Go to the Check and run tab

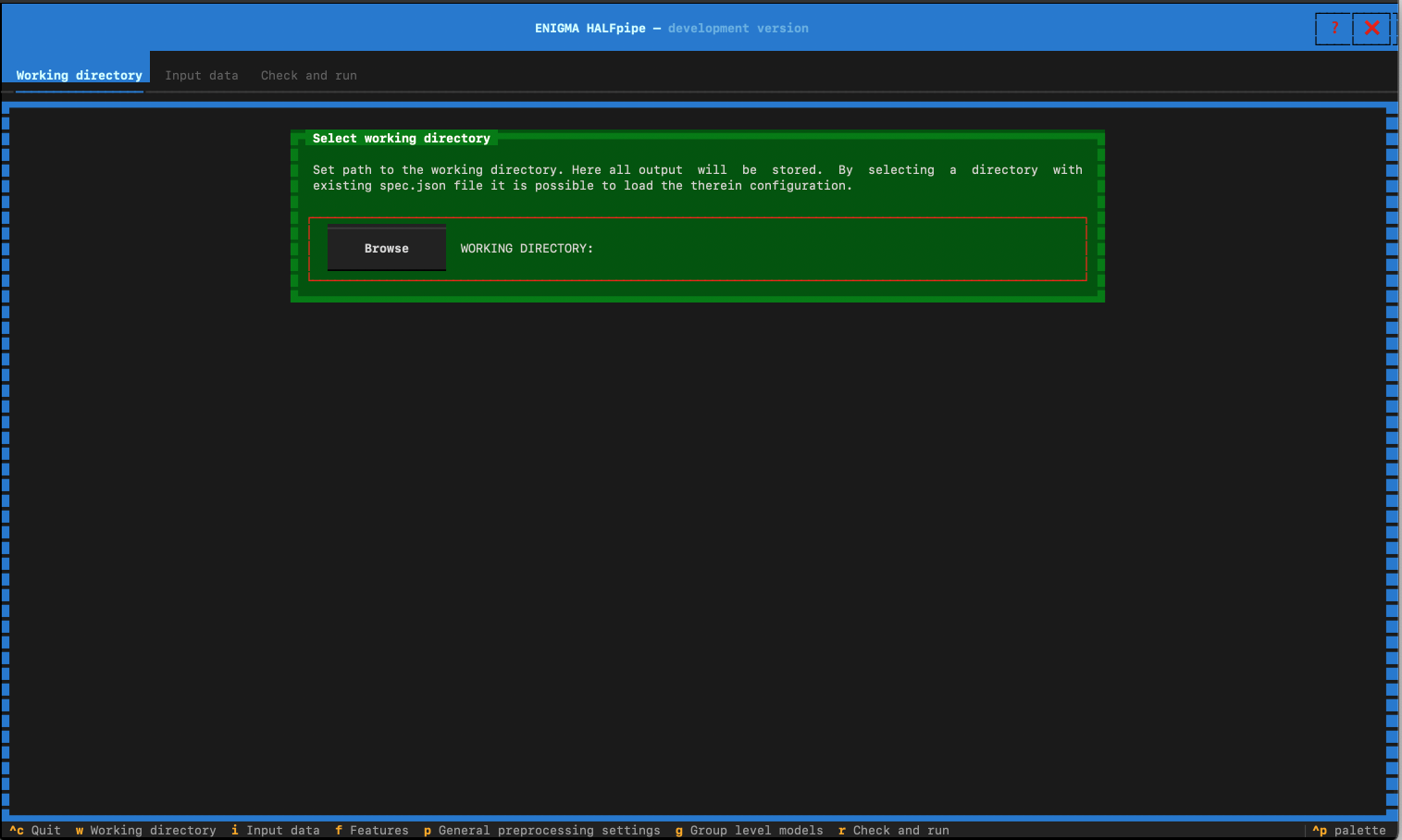(x=309, y=76)
